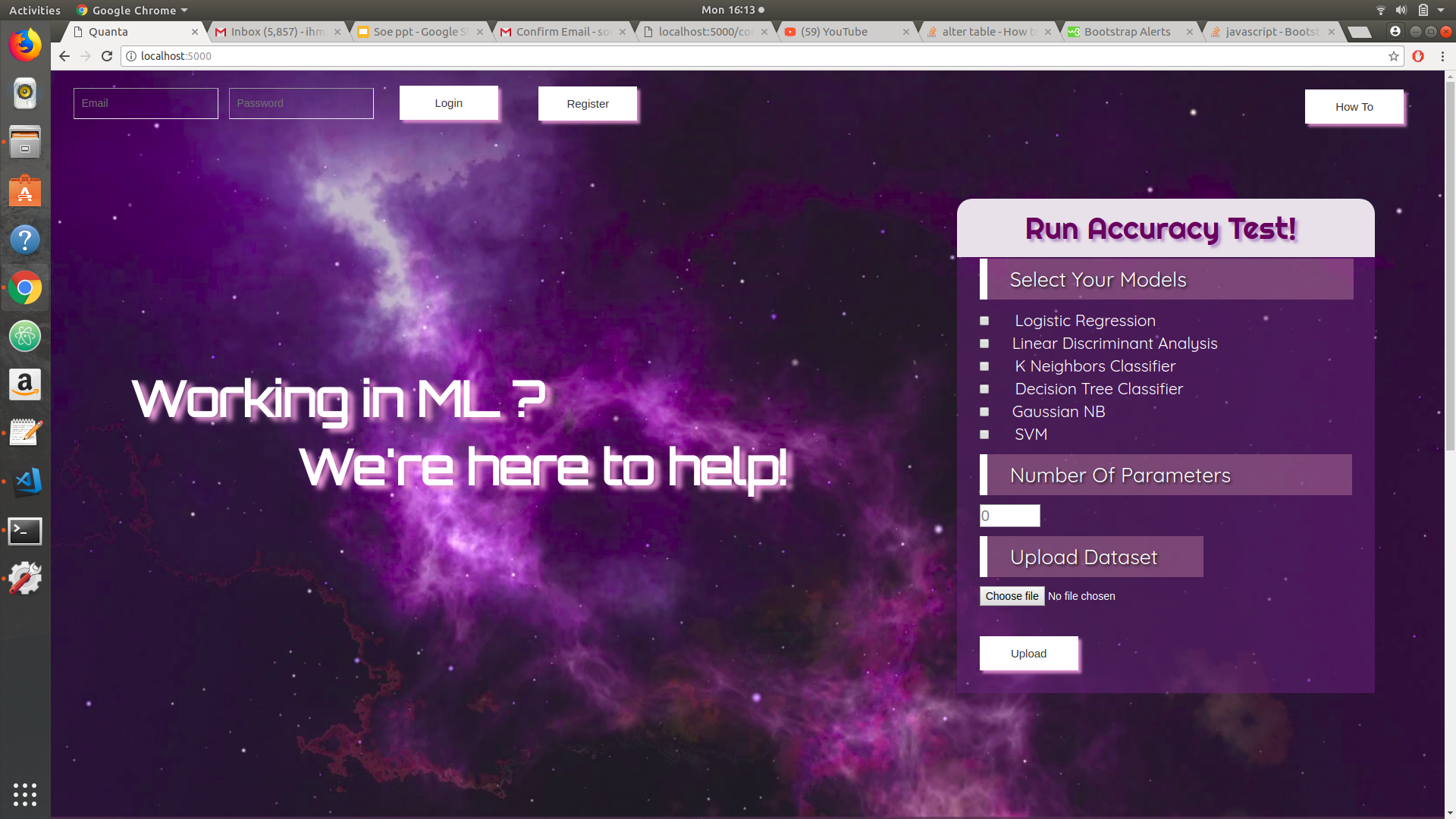Show the applications grid

(25, 794)
